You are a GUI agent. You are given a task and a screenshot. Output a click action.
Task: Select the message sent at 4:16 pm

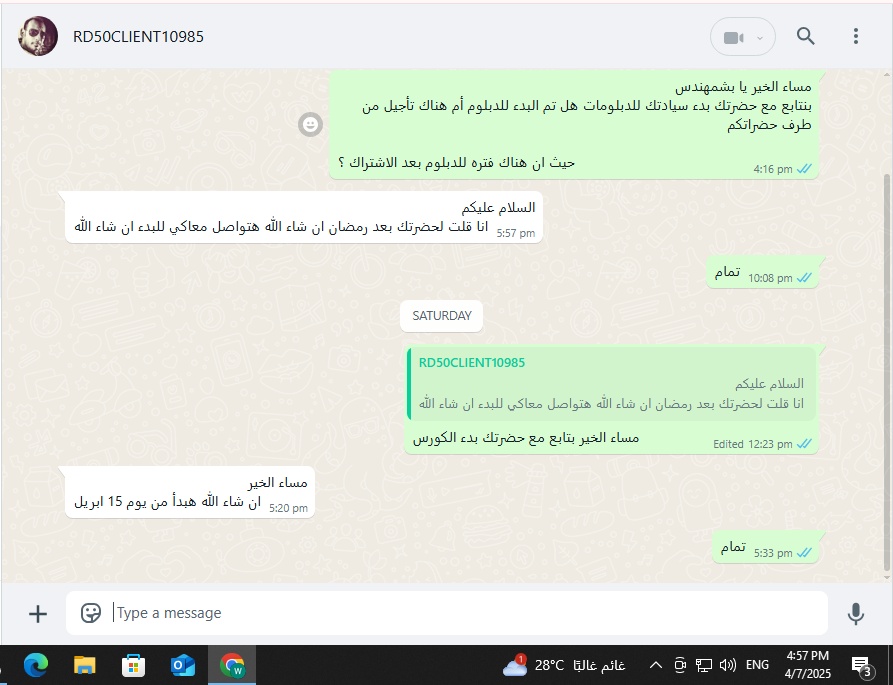tap(574, 125)
